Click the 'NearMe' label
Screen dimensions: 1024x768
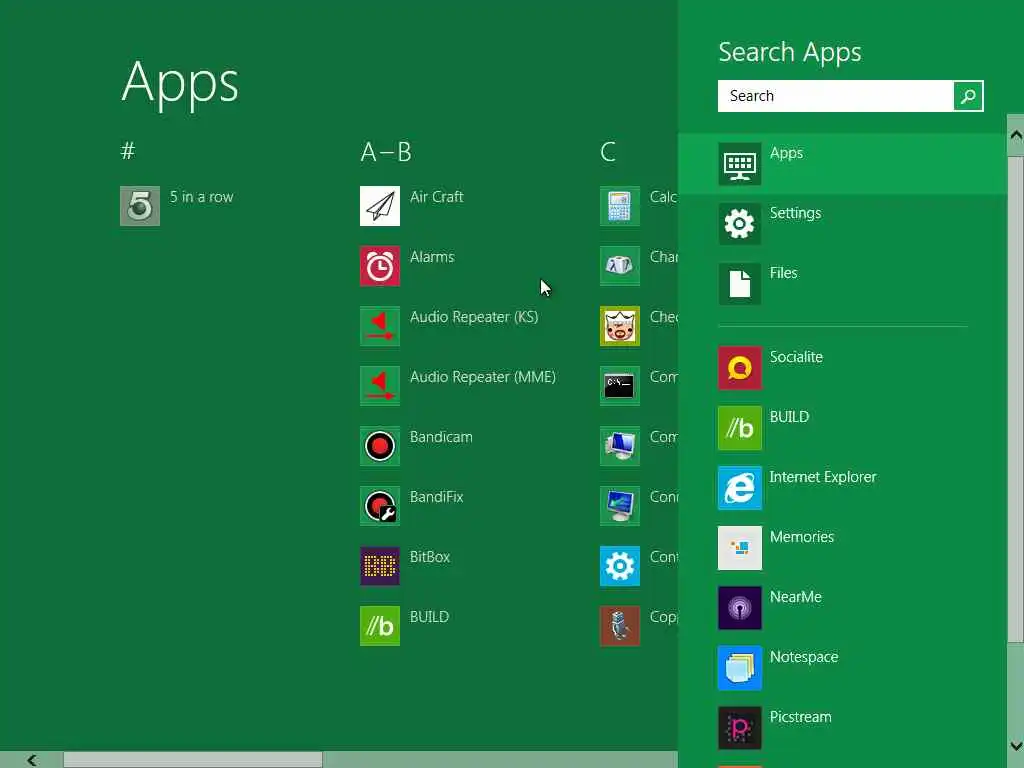click(795, 597)
